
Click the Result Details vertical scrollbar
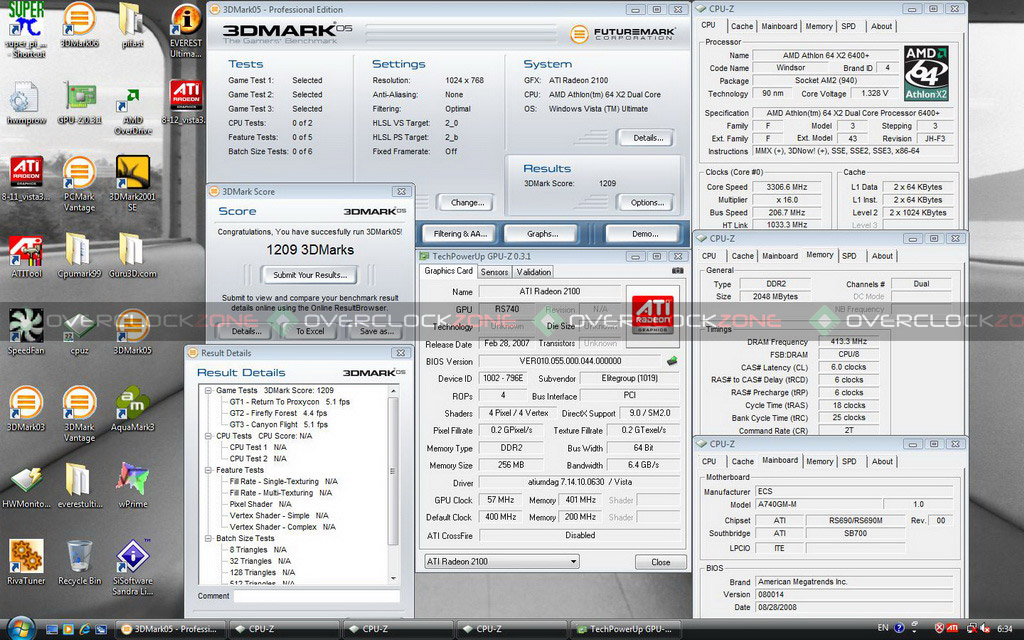pos(393,485)
